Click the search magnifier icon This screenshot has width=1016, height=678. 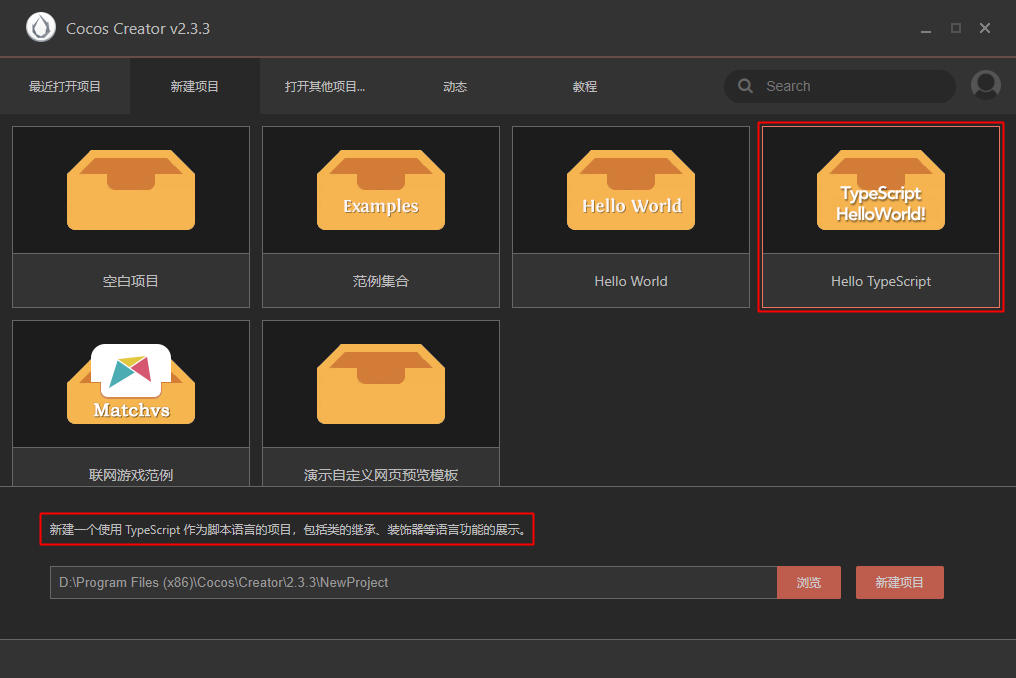(745, 86)
